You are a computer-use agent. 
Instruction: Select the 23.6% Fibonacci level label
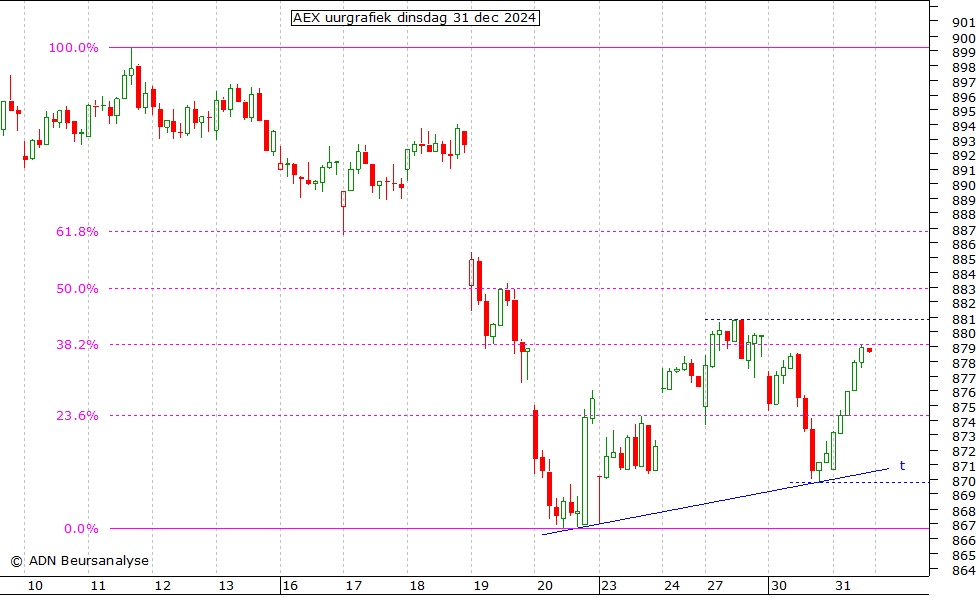[78, 416]
